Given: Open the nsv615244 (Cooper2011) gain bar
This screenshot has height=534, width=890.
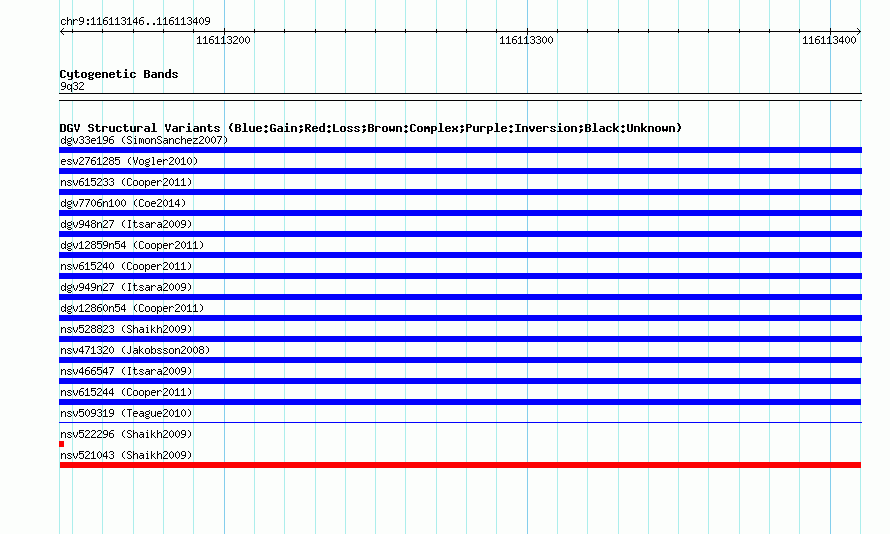Looking at the screenshot, I should pyautogui.click(x=460, y=402).
